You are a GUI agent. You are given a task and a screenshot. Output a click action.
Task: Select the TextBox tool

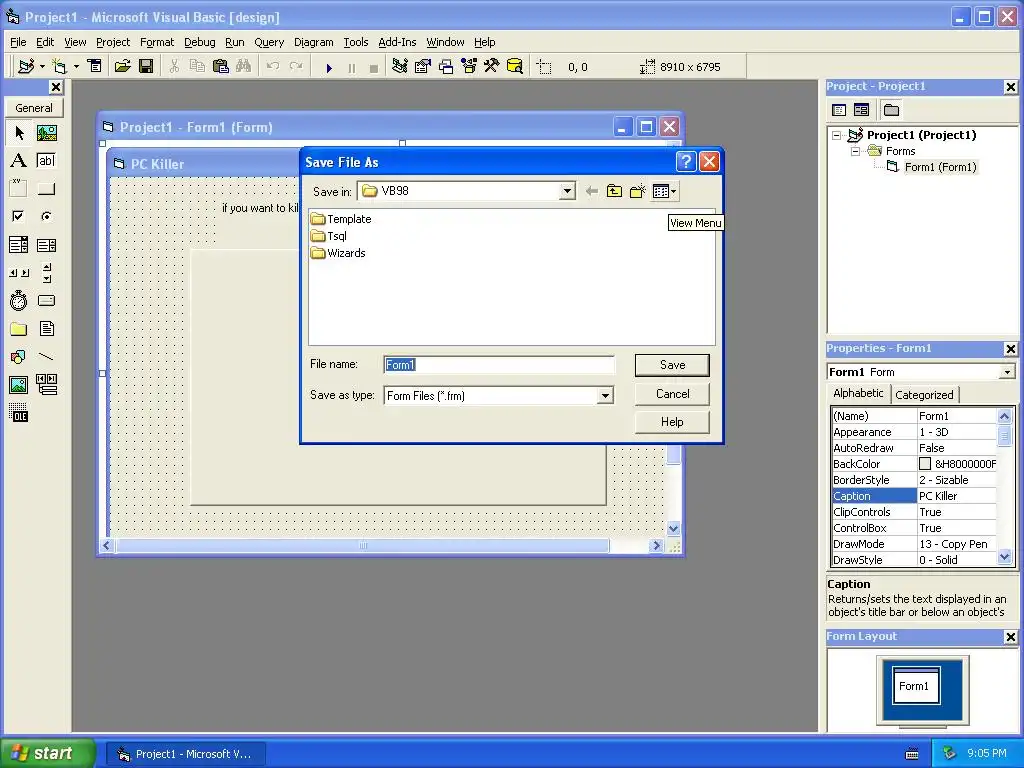point(46,161)
